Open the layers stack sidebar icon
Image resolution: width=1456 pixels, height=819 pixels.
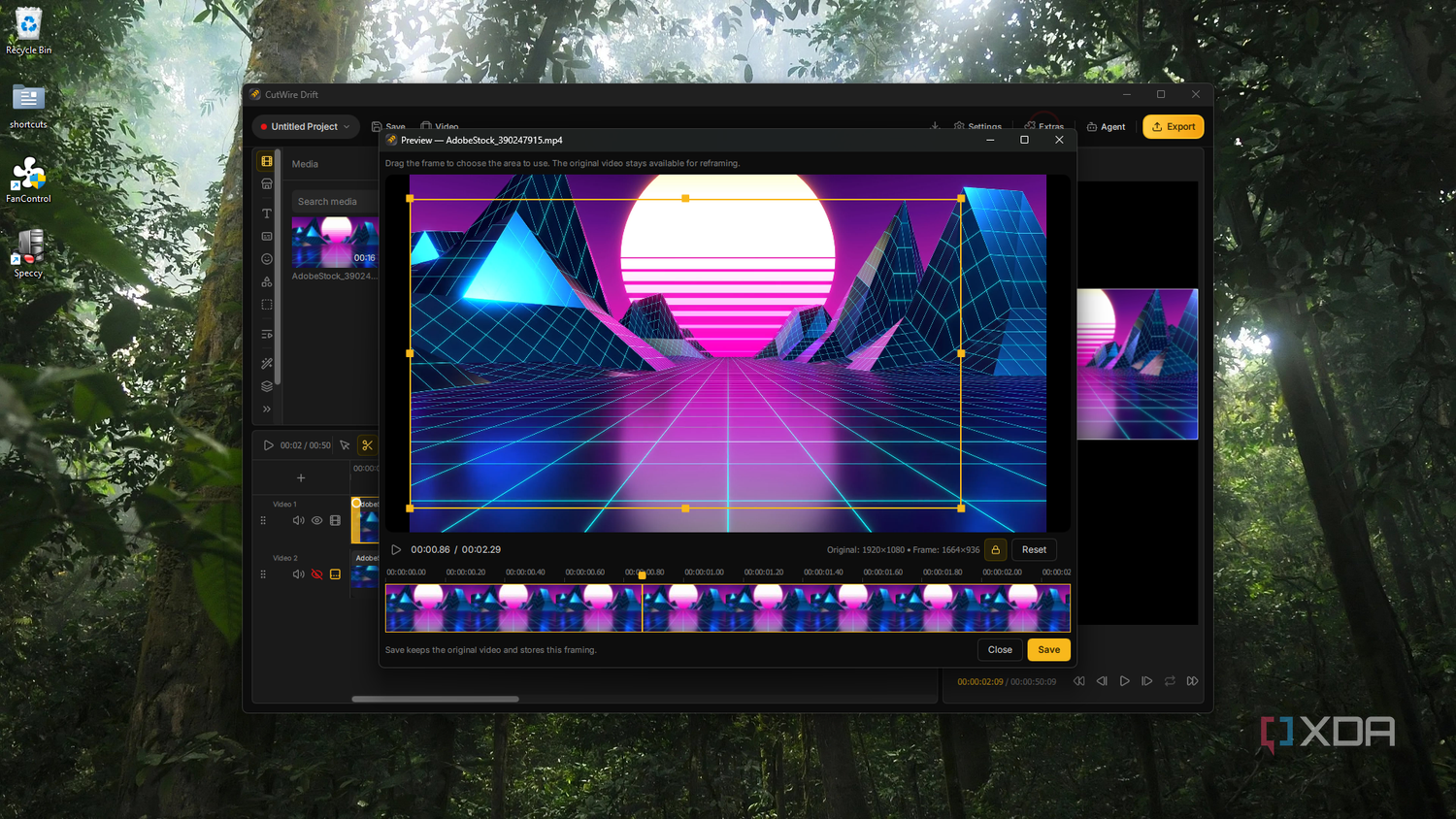click(x=267, y=386)
